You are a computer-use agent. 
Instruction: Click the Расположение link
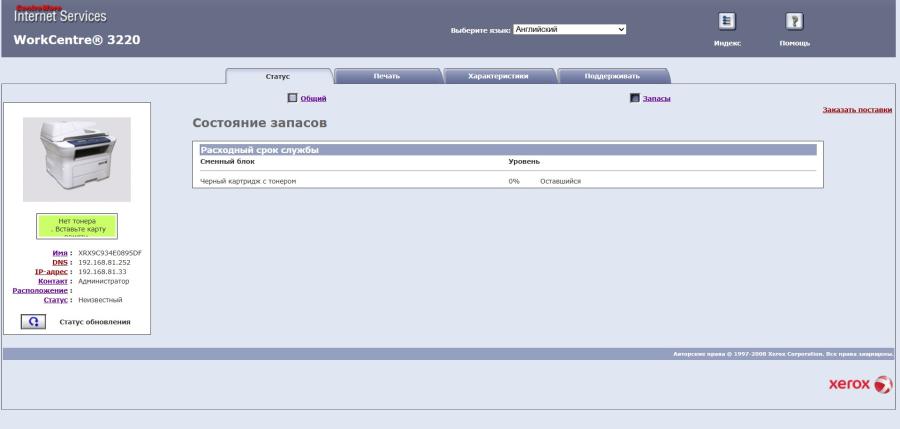[x=40, y=291]
